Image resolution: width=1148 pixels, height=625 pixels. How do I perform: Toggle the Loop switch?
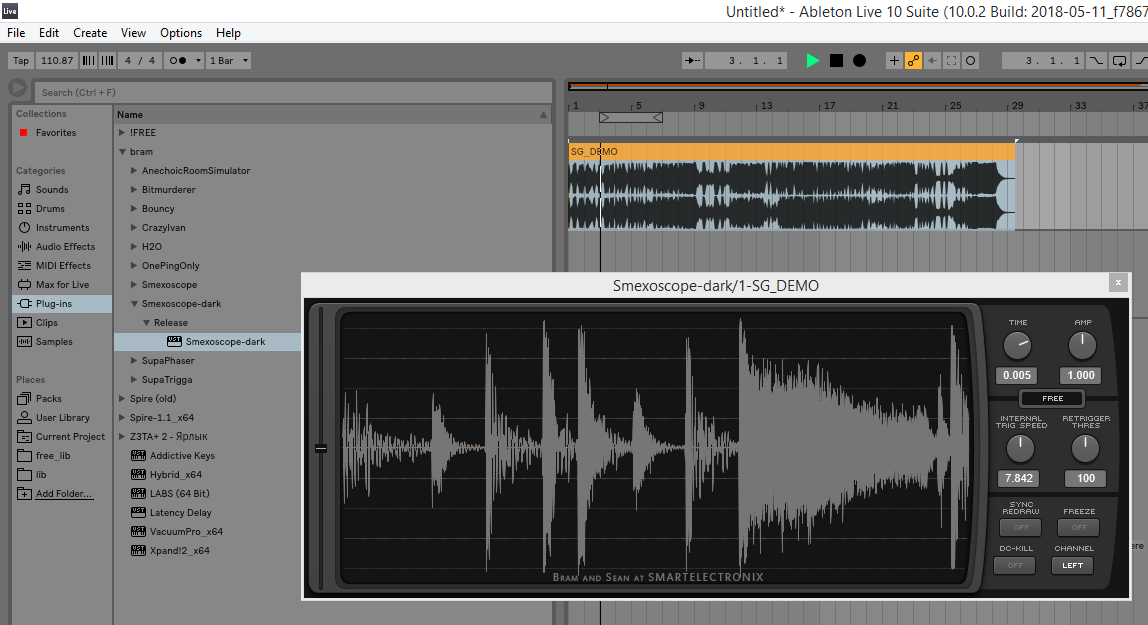pos(1119,61)
